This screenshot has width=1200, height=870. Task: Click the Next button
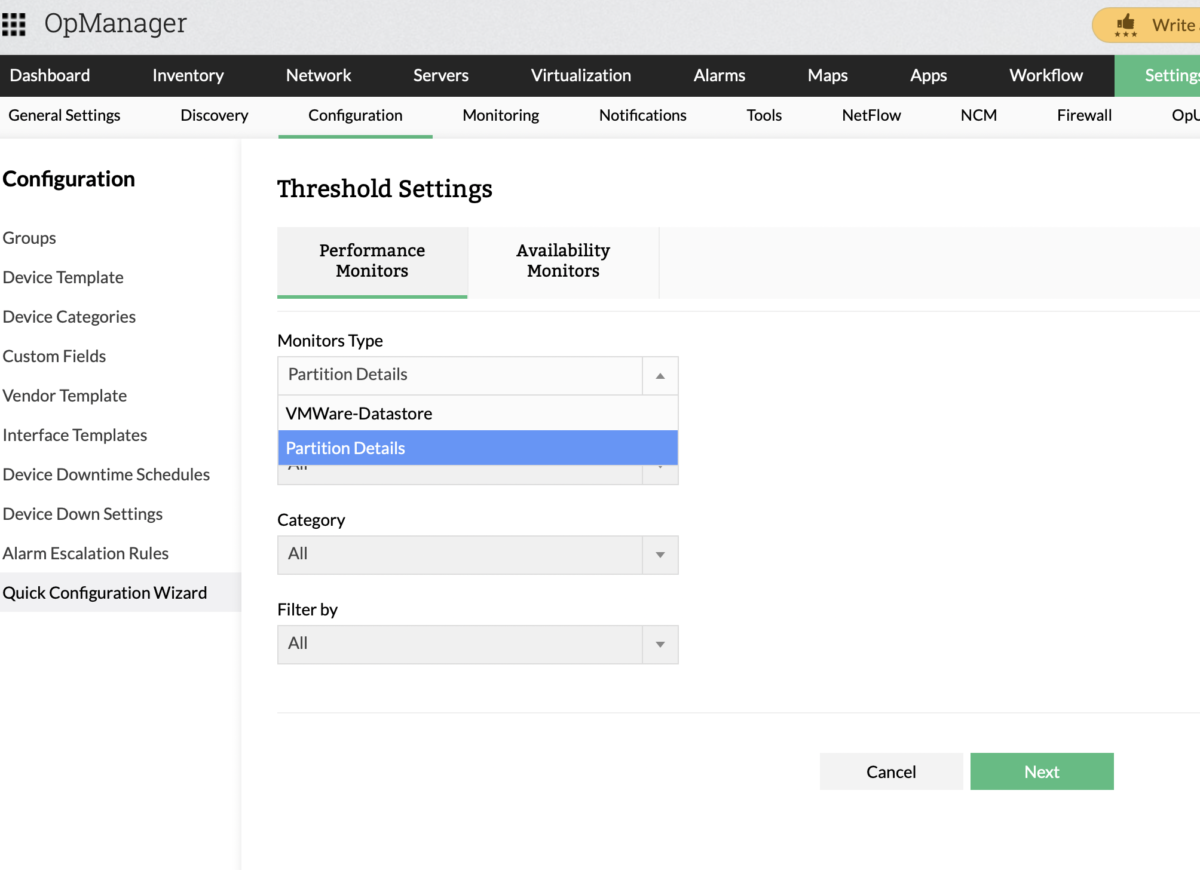pyautogui.click(x=1041, y=771)
